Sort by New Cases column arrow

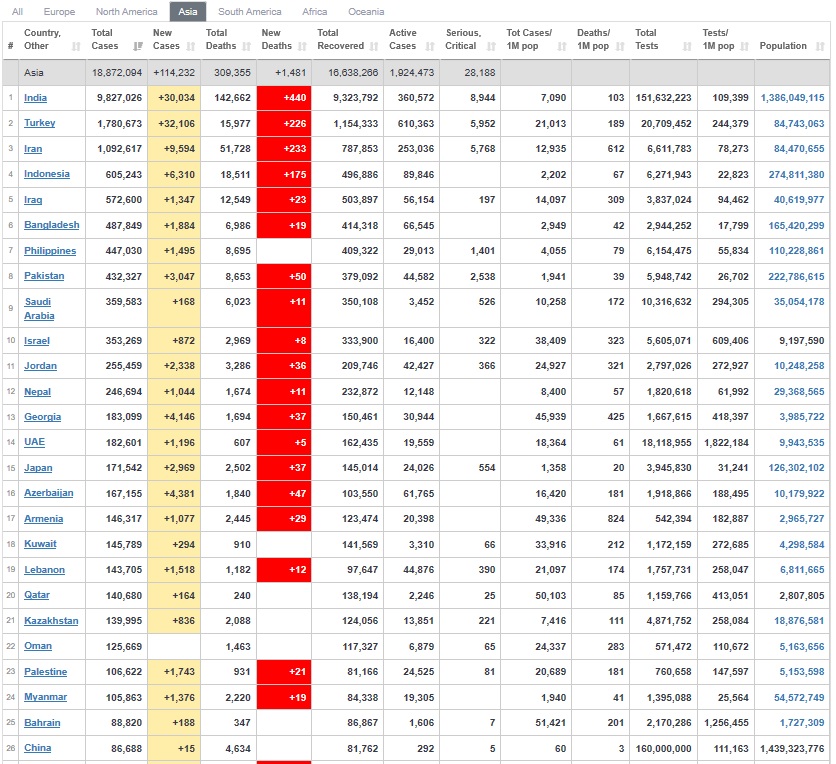(191, 46)
